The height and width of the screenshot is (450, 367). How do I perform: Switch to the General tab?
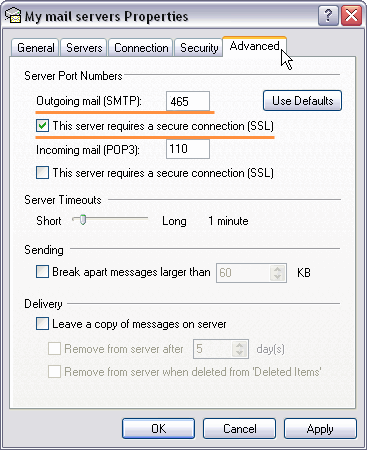point(35,48)
